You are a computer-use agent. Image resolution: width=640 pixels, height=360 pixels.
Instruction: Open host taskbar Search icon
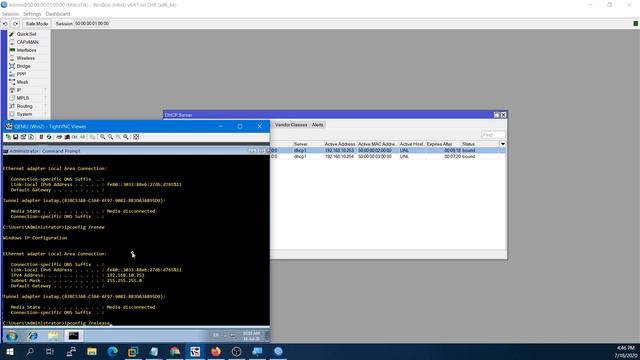(x=30, y=351)
